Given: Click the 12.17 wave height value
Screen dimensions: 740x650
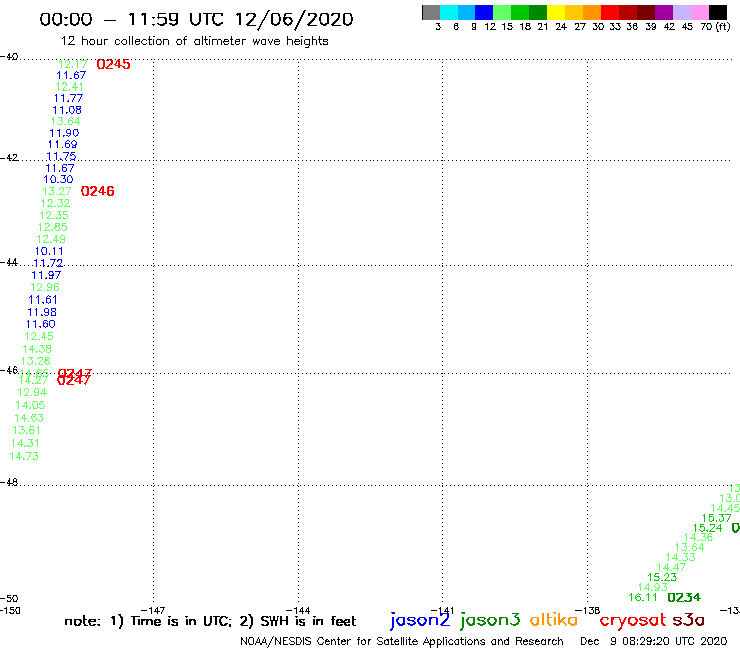Looking at the screenshot, I should 73,64.
